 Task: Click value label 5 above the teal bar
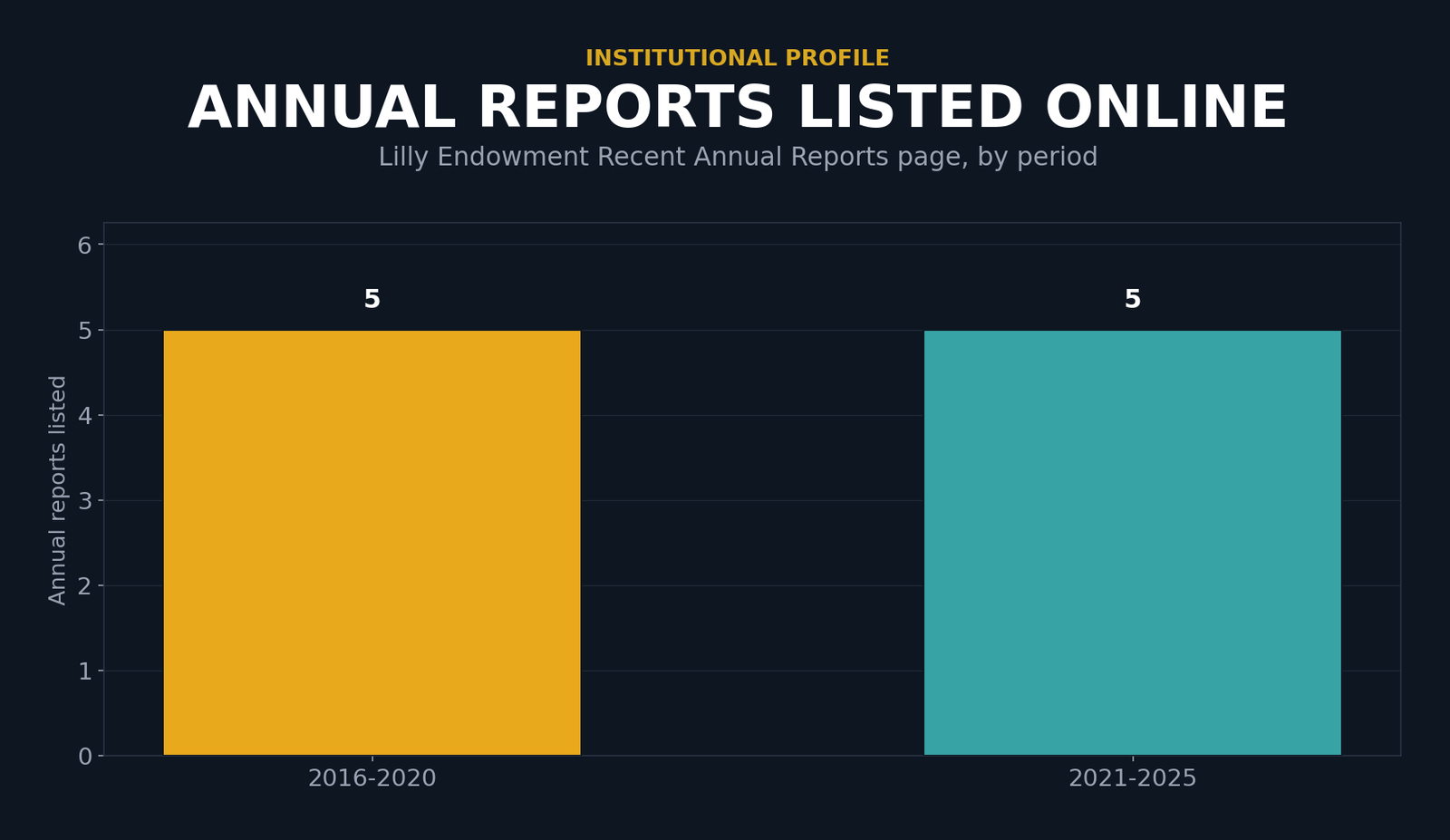(x=1132, y=300)
